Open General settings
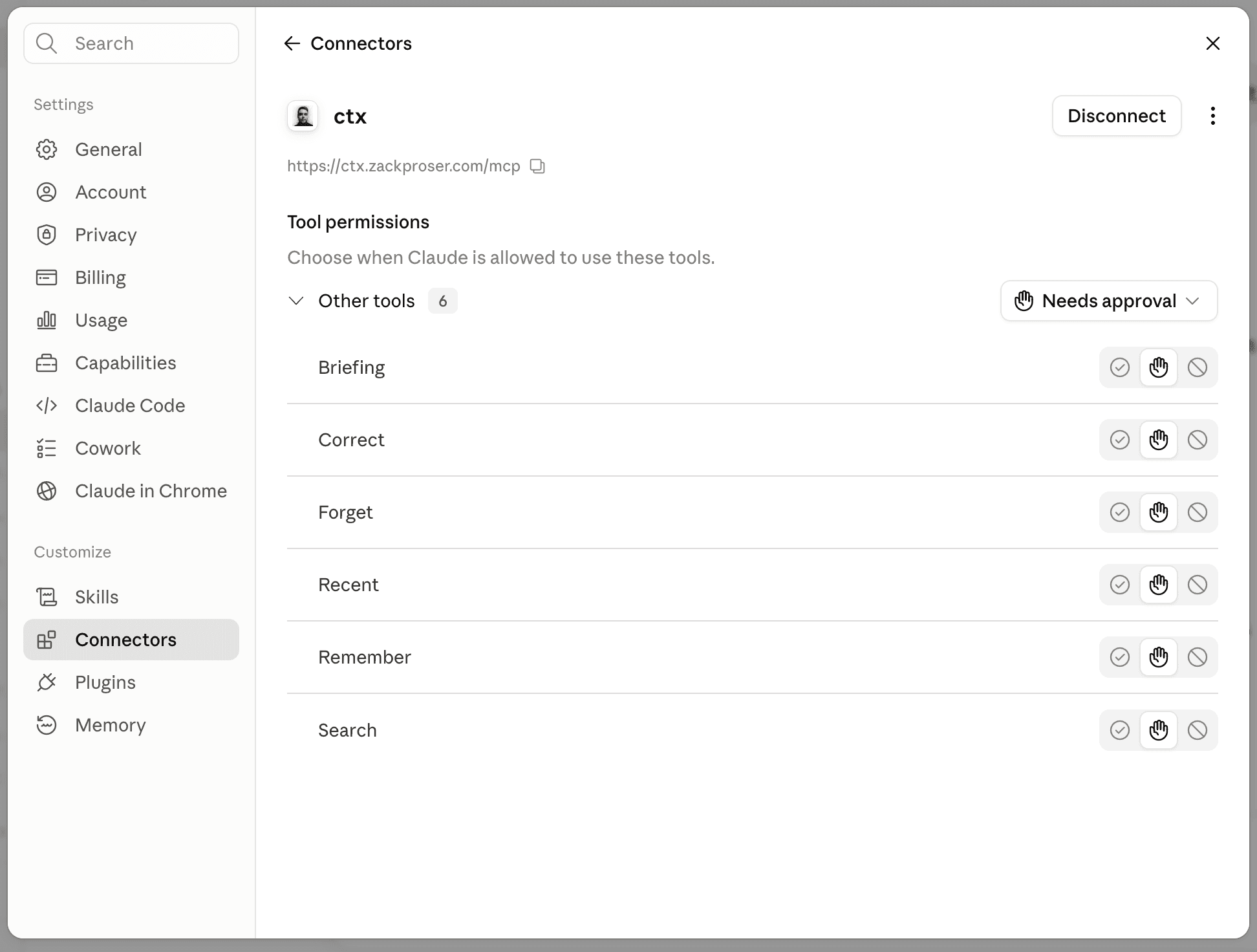The width and height of the screenshot is (1257, 952). click(x=131, y=149)
